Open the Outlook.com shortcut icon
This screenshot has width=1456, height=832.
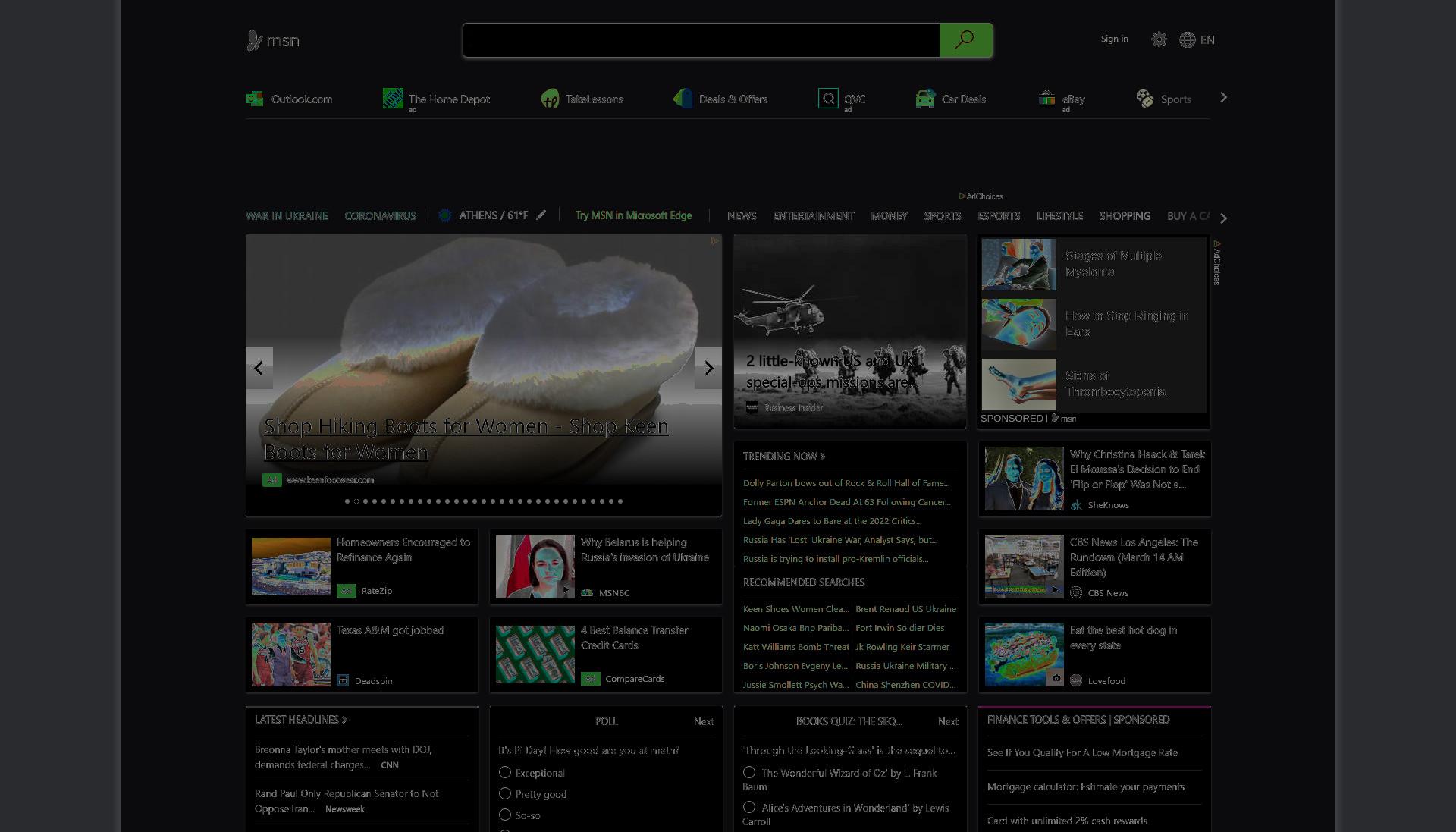(255, 99)
